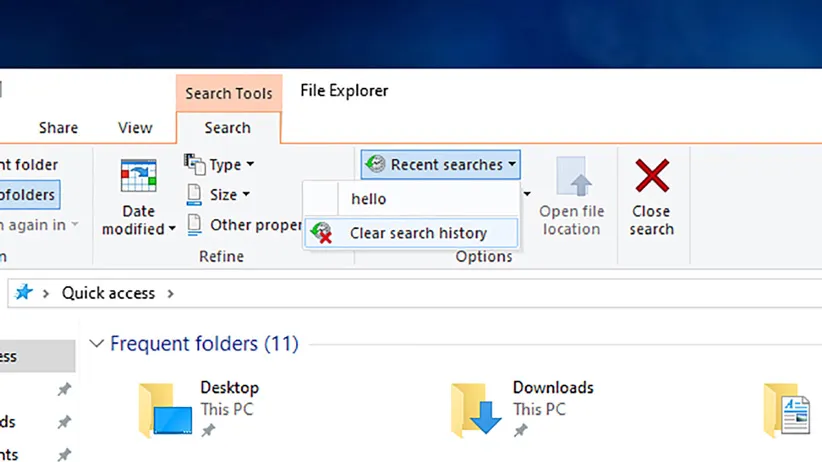Expand the chevron after Quick access path
The image size is (822, 462).
(x=170, y=293)
